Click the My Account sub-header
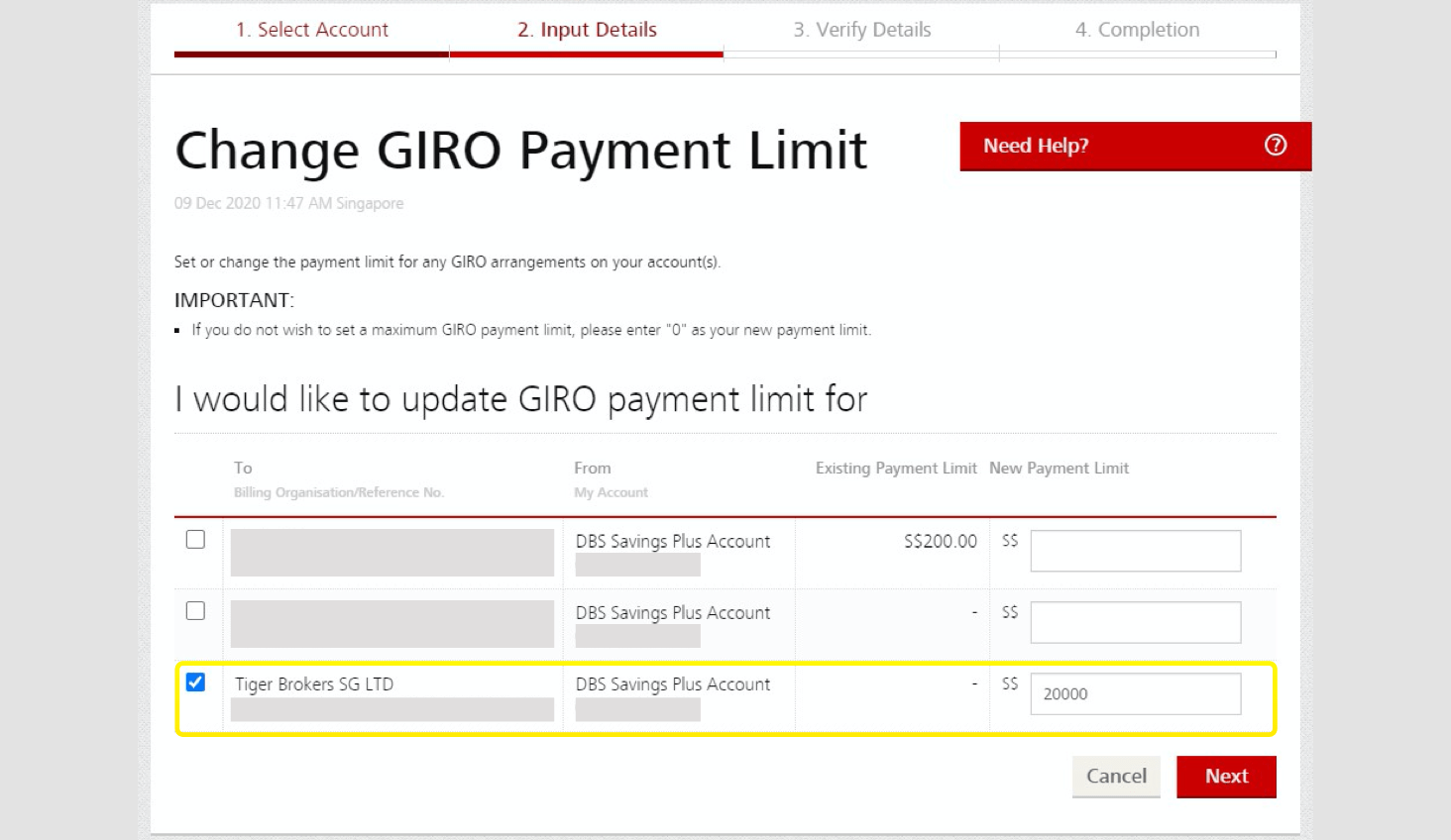This screenshot has width=1451, height=840. (611, 492)
